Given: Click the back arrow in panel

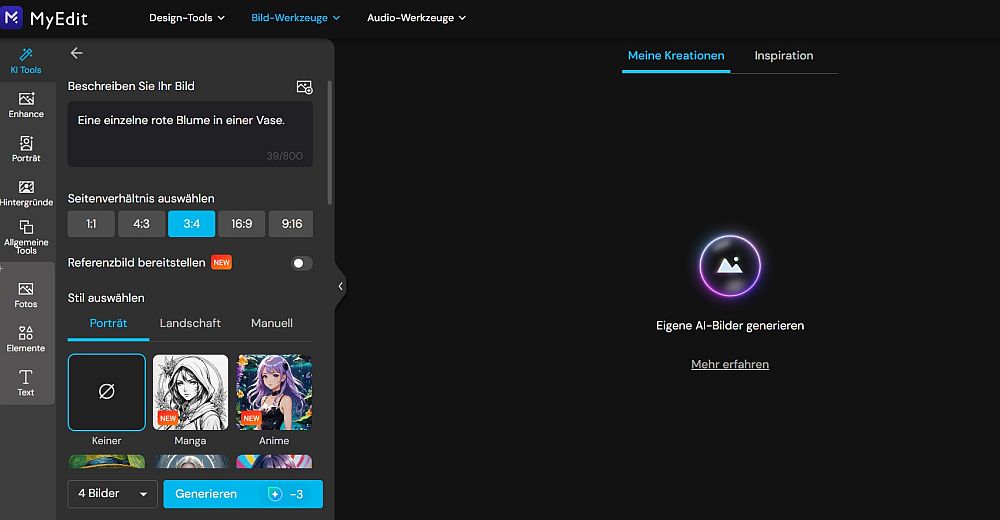Looking at the screenshot, I should 77,53.
